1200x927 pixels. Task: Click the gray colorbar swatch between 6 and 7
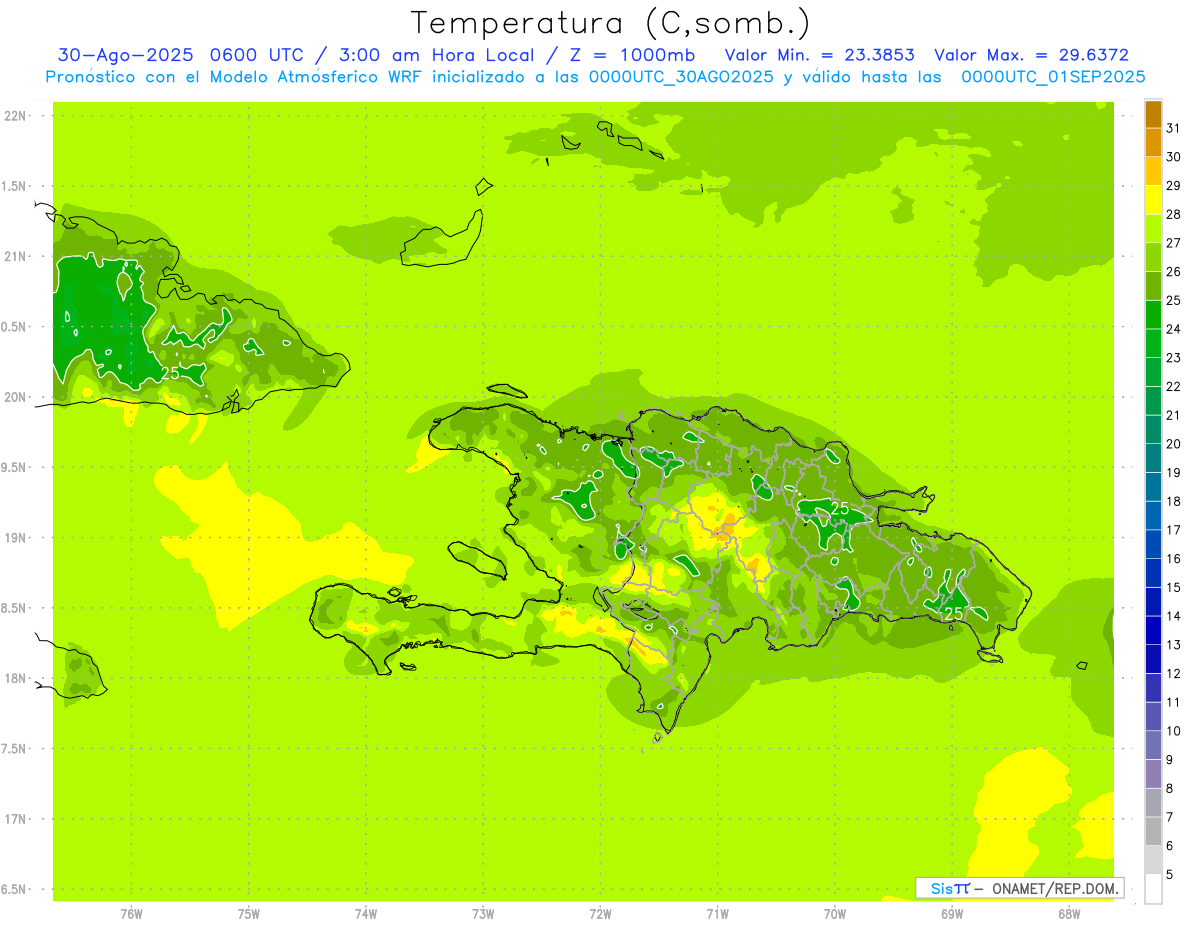pyautogui.click(x=1153, y=832)
